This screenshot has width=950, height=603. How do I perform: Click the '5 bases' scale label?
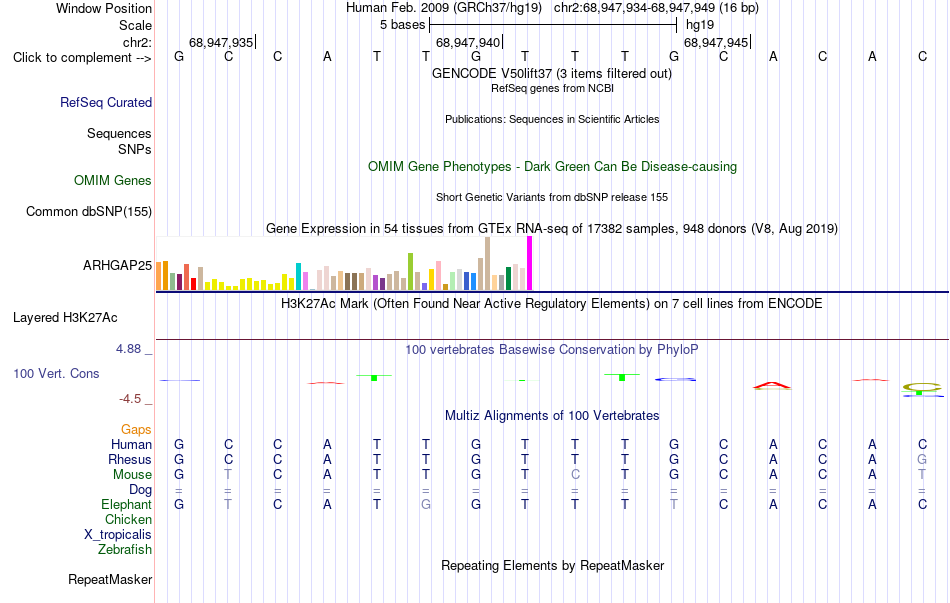point(403,25)
